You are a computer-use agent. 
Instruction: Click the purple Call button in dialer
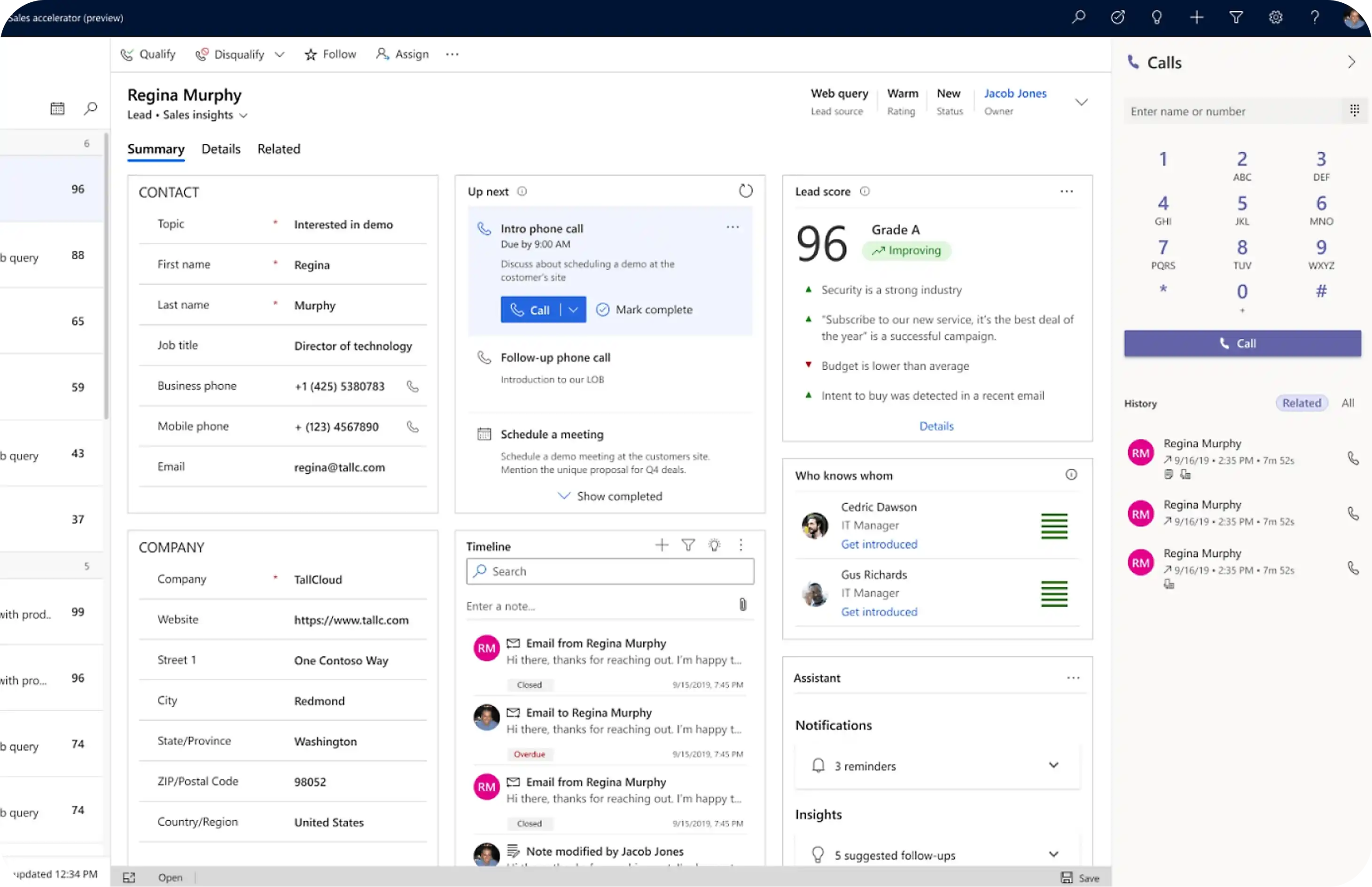coord(1242,343)
